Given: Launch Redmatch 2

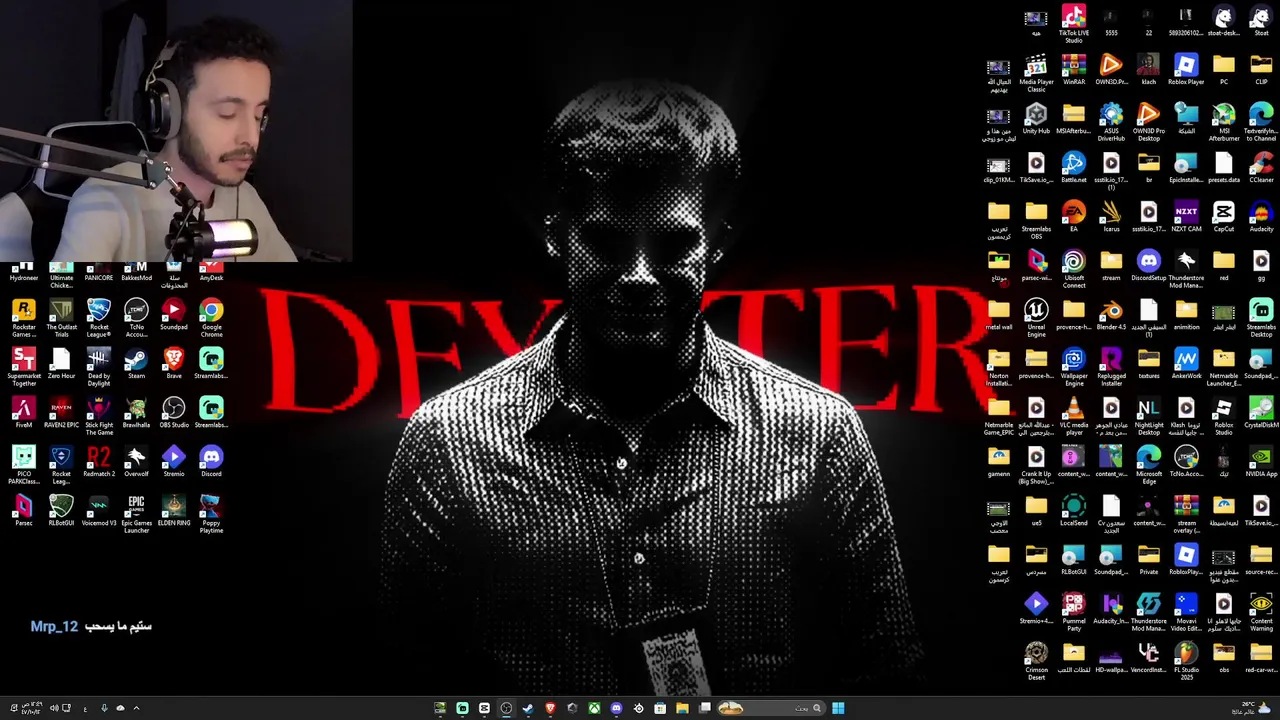Looking at the screenshot, I should point(99,461).
